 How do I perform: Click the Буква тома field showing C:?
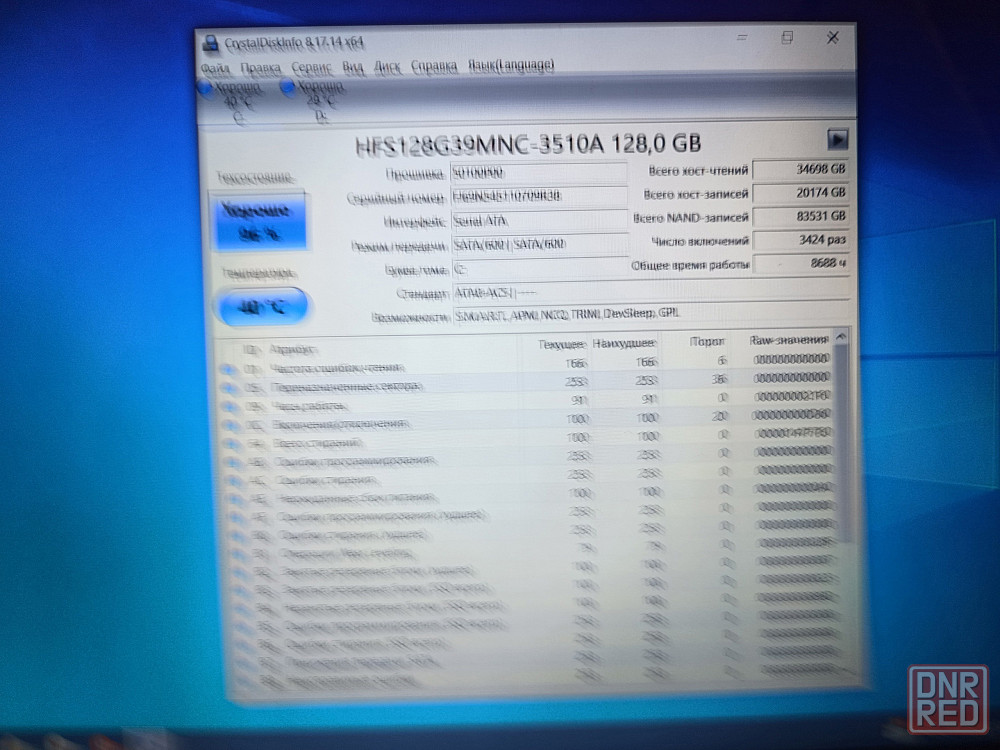click(x=539, y=269)
